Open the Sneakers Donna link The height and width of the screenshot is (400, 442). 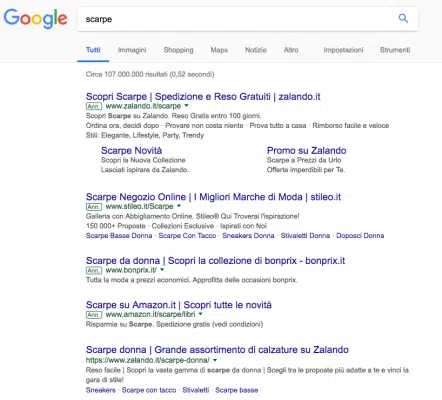(248, 236)
